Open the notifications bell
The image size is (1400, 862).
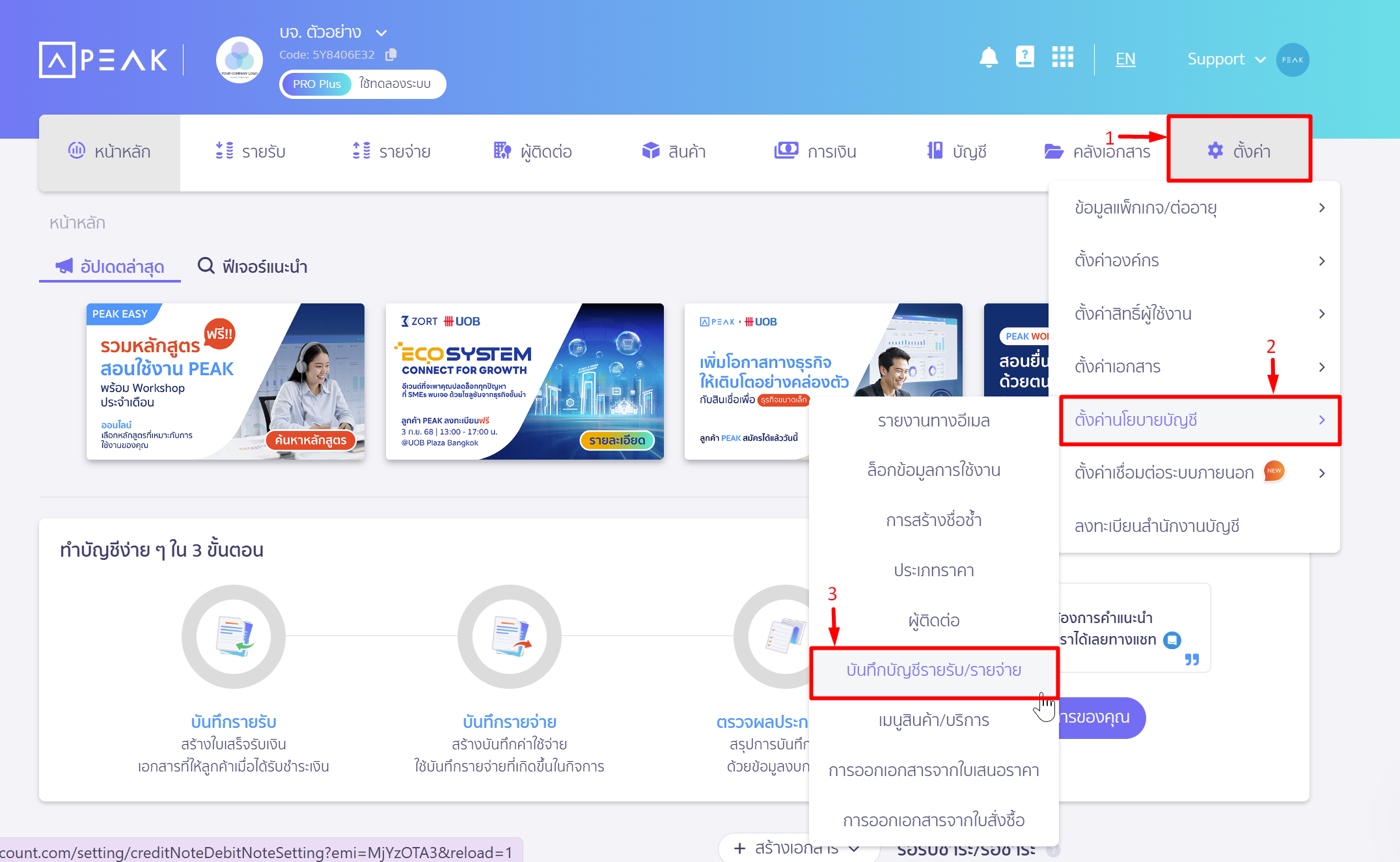tap(988, 58)
